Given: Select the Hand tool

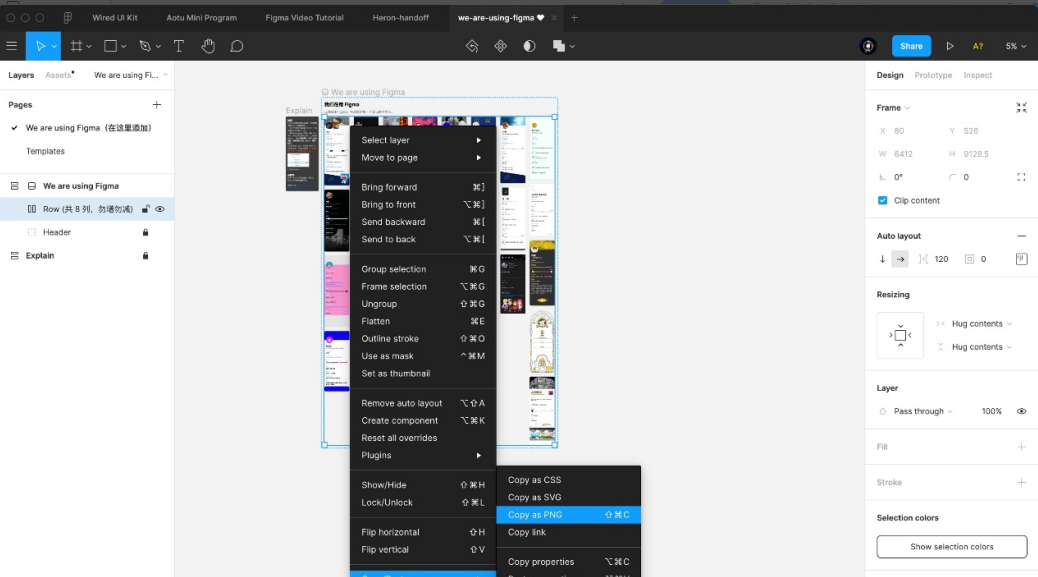Looking at the screenshot, I should click(208, 46).
